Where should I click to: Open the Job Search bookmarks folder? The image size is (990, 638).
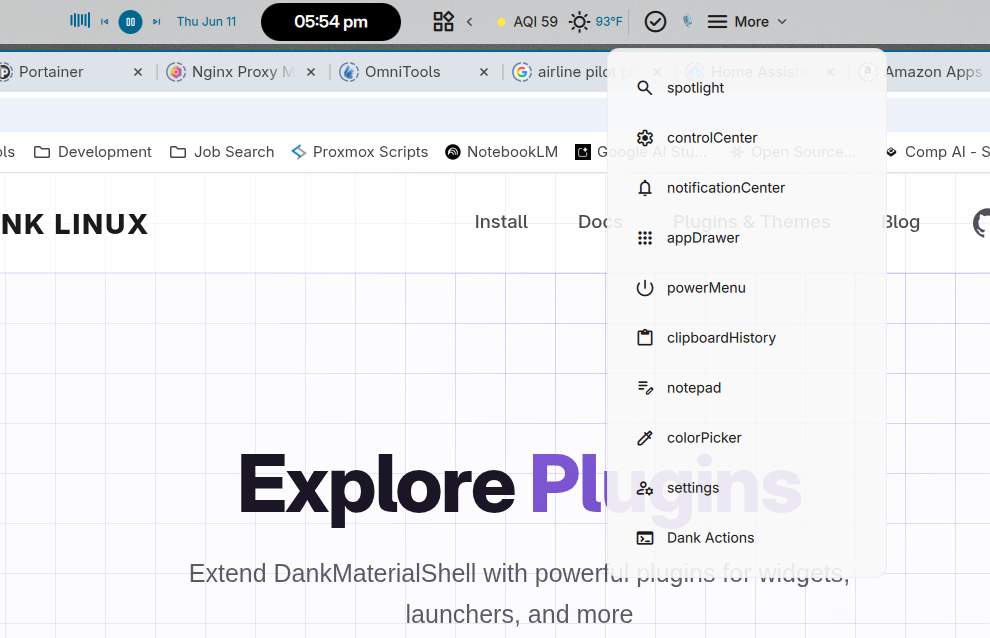[222, 152]
